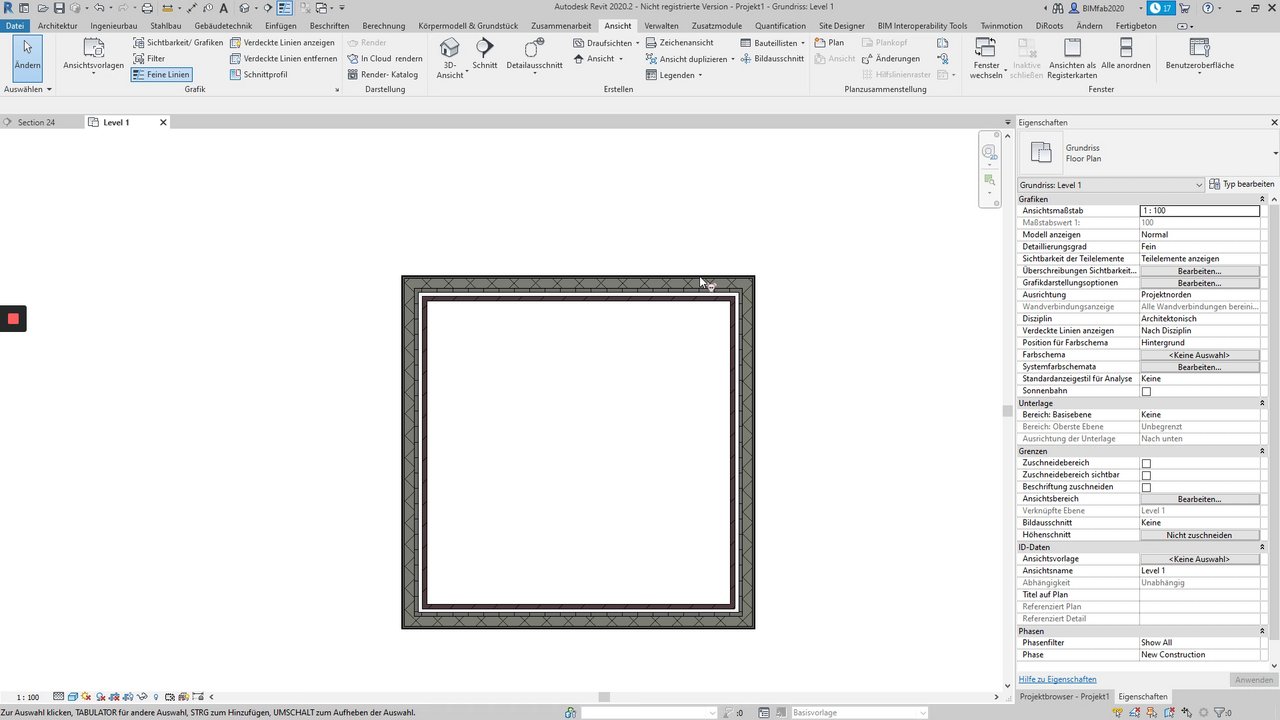This screenshot has height=720, width=1280.
Task: Click the 1 : 100 scale in view control bar
Action: [28, 697]
